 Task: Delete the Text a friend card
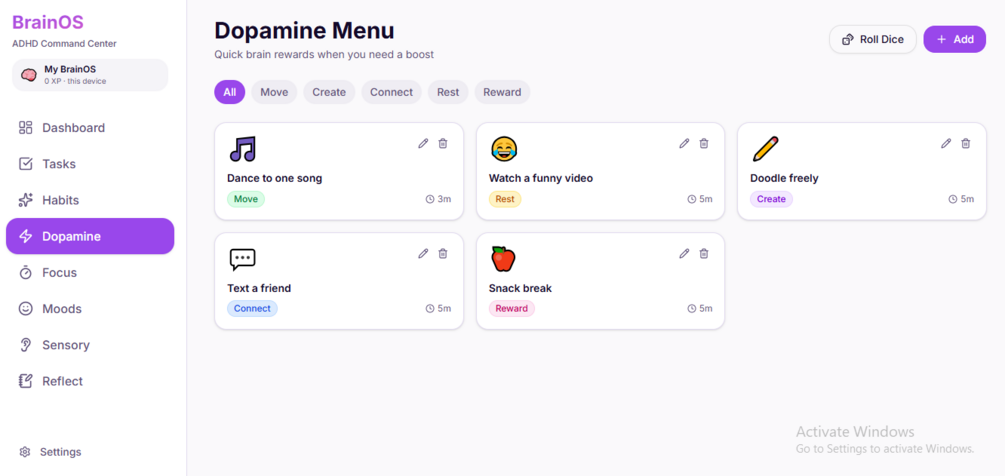pos(442,254)
